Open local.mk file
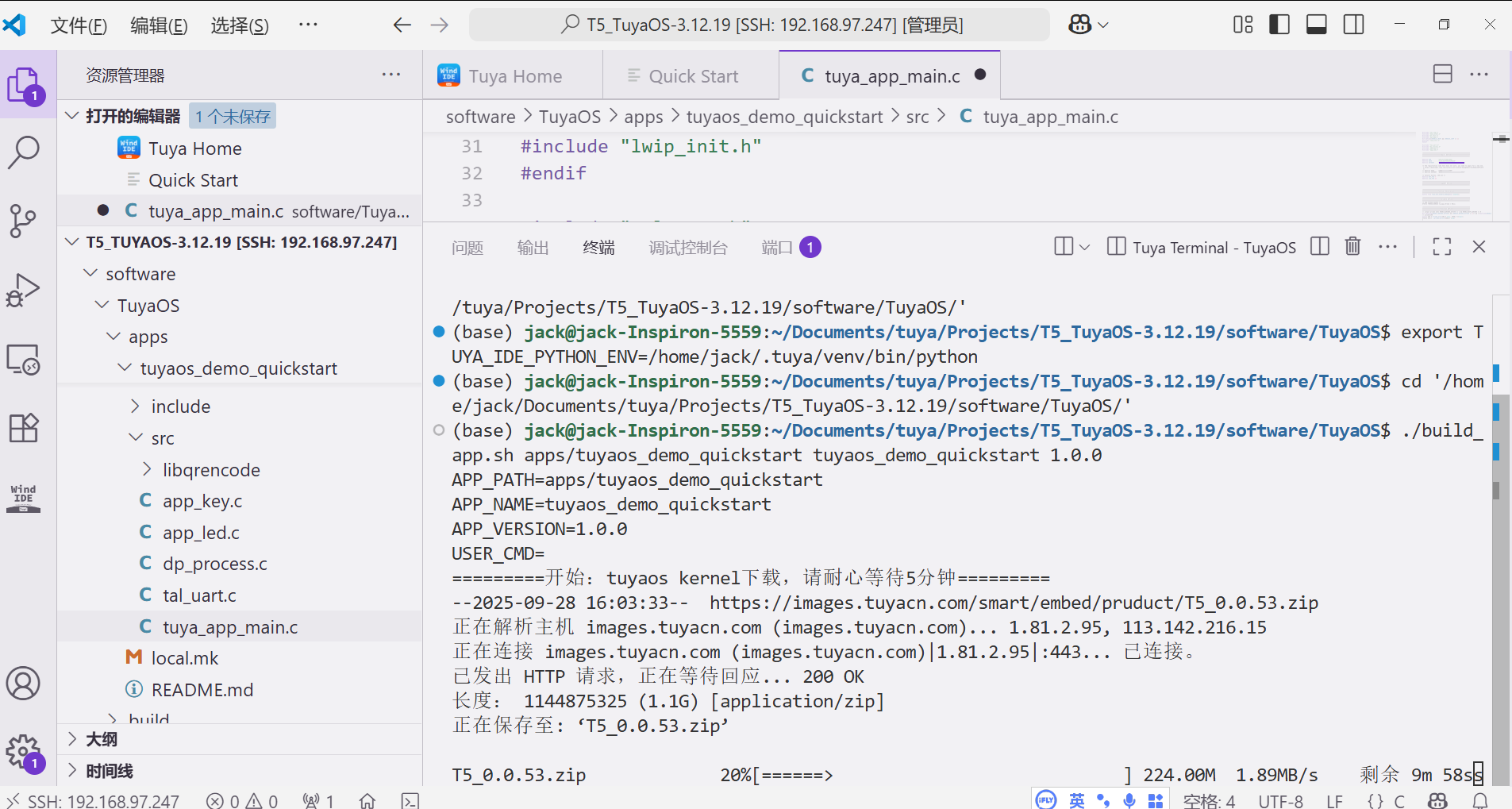This screenshot has width=1512, height=809. click(184, 658)
